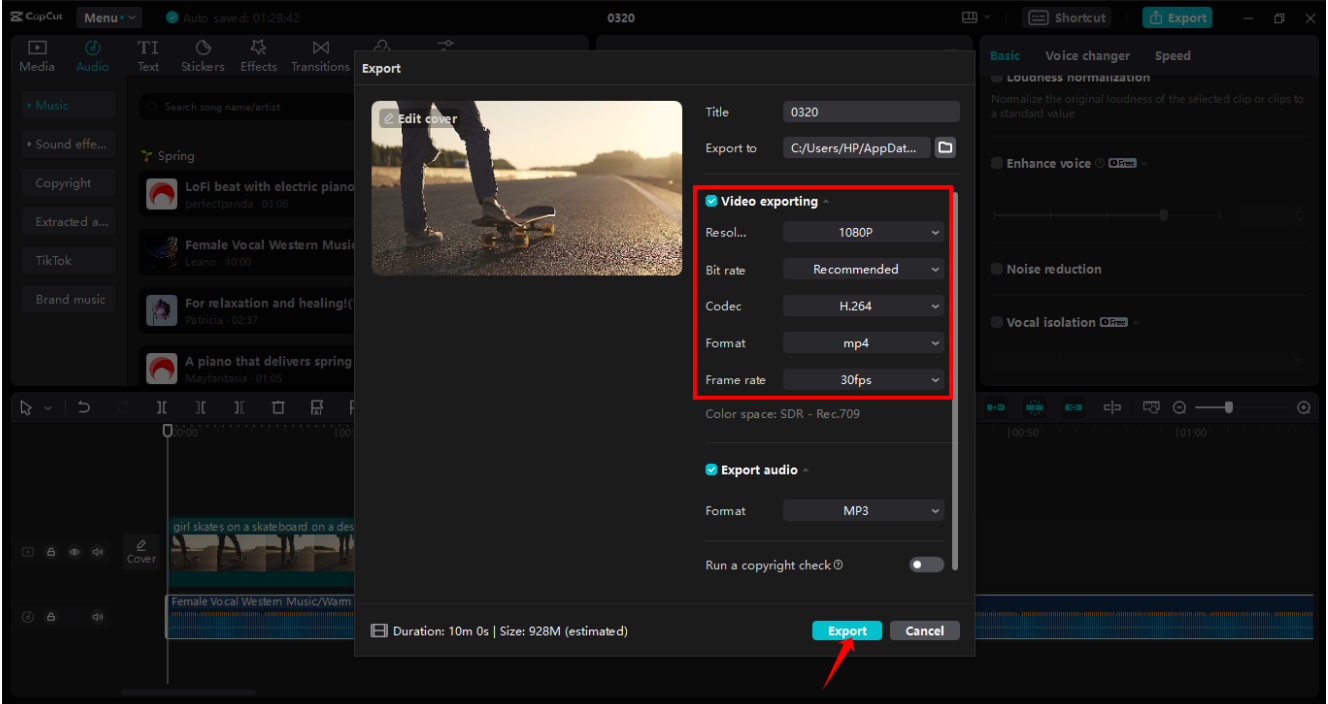Switch to the Basic tab

(1005, 56)
